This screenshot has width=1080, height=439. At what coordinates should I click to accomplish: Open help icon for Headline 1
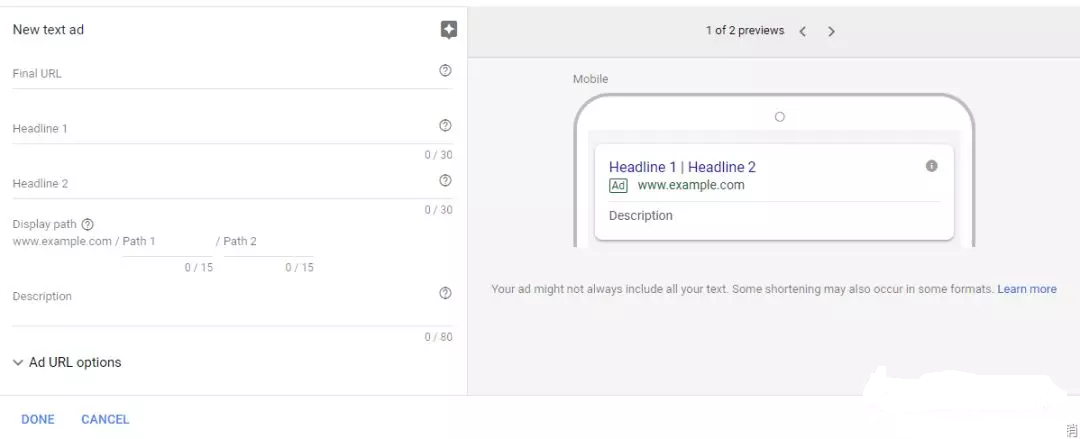[445, 126]
